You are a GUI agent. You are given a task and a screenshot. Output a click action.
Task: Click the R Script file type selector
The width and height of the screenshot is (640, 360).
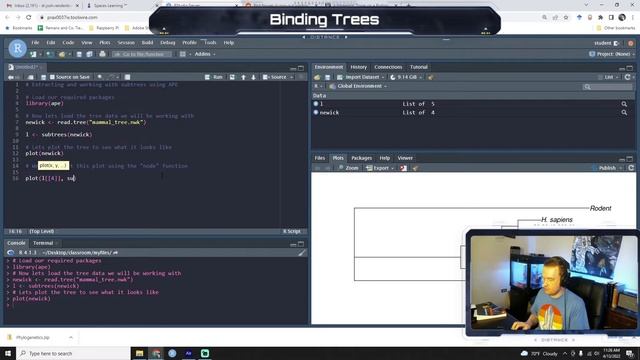pyautogui.click(x=292, y=231)
